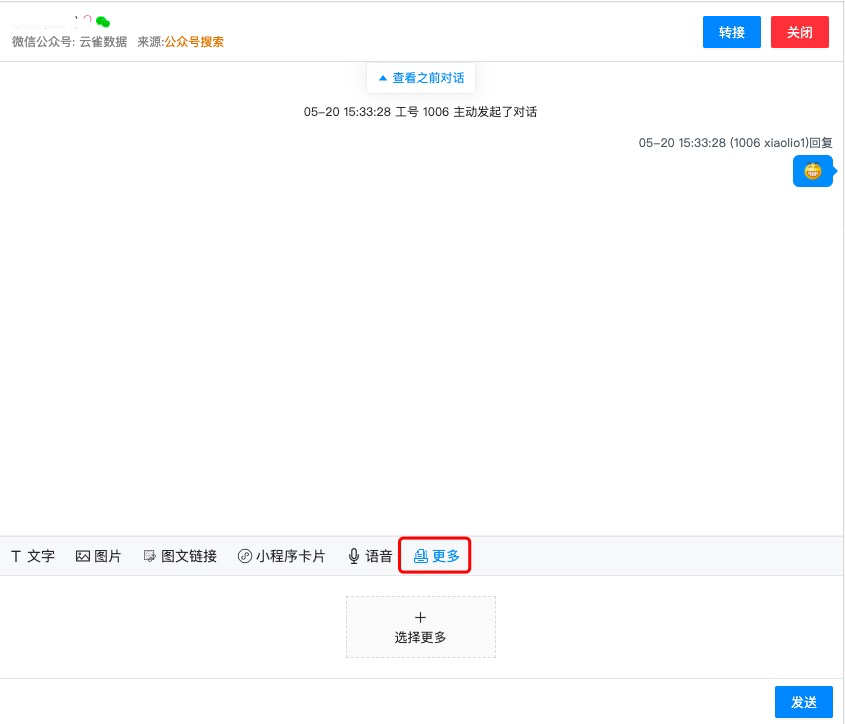845x724 pixels.
Task: Click the circular clock icon before 小程序卡片
Action: pos(245,556)
